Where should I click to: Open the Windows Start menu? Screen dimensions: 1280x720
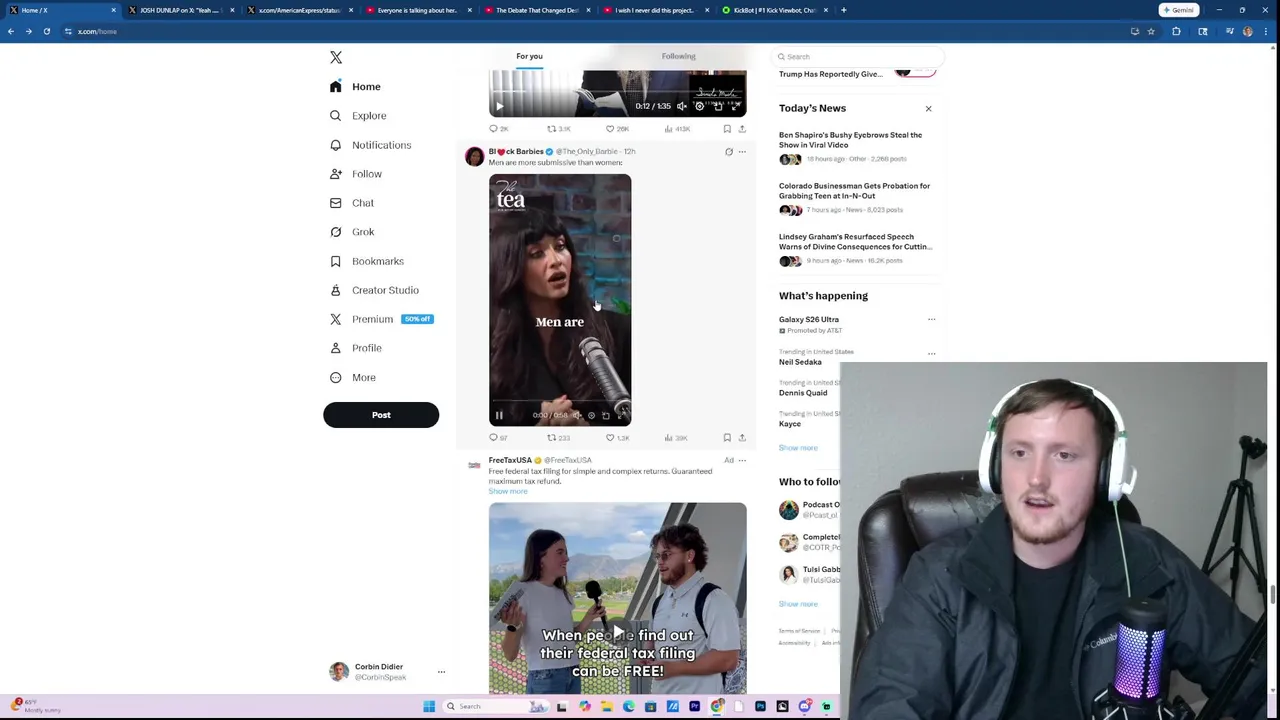(429, 706)
